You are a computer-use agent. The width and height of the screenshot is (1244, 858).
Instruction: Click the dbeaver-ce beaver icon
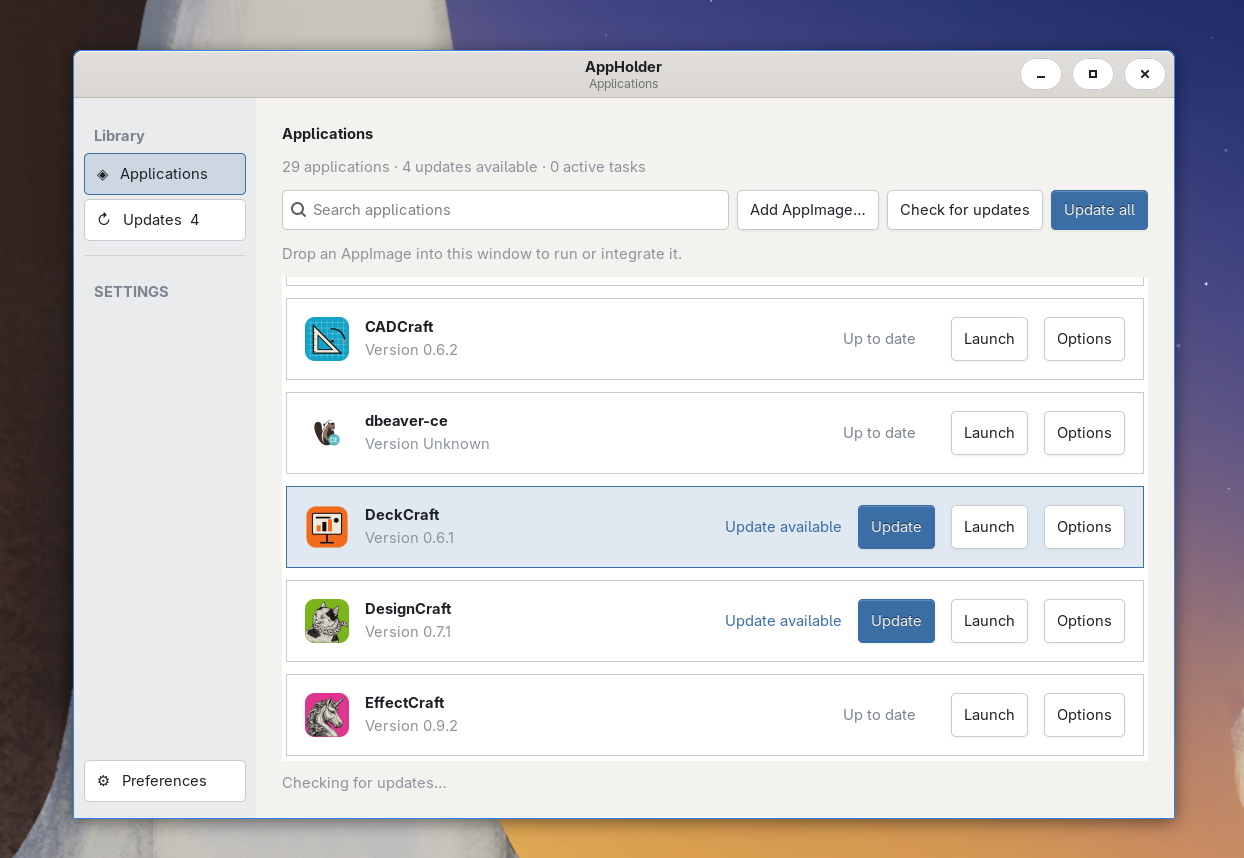point(327,433)
